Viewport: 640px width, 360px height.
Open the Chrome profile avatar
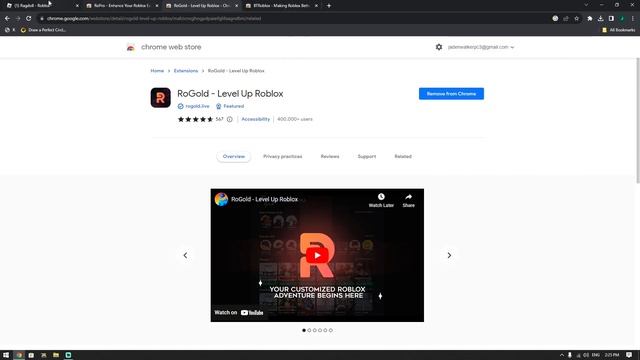coord(622,18)
